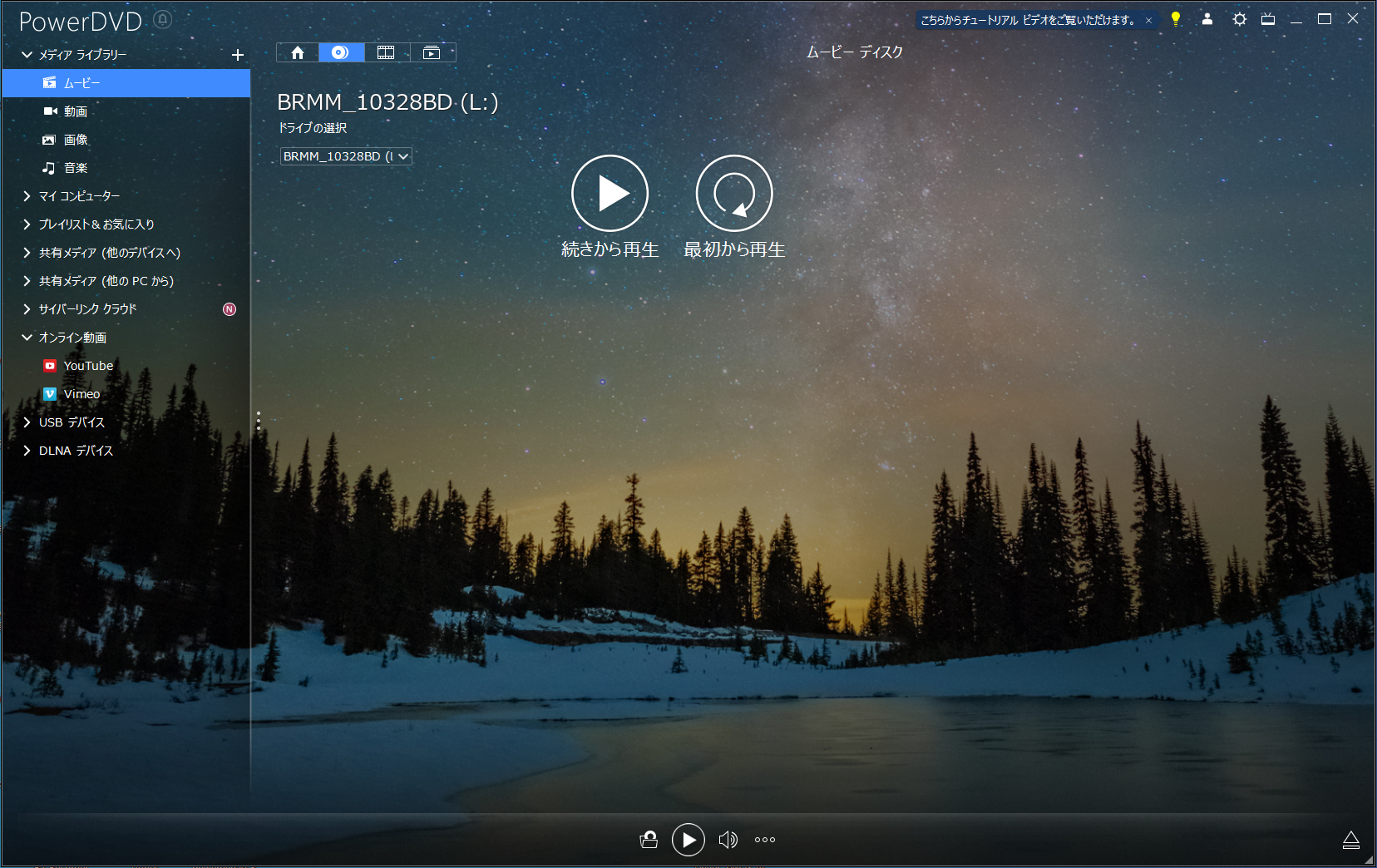Switch to the movie disc tab
1377x868 pixels.
pos(341,52)
